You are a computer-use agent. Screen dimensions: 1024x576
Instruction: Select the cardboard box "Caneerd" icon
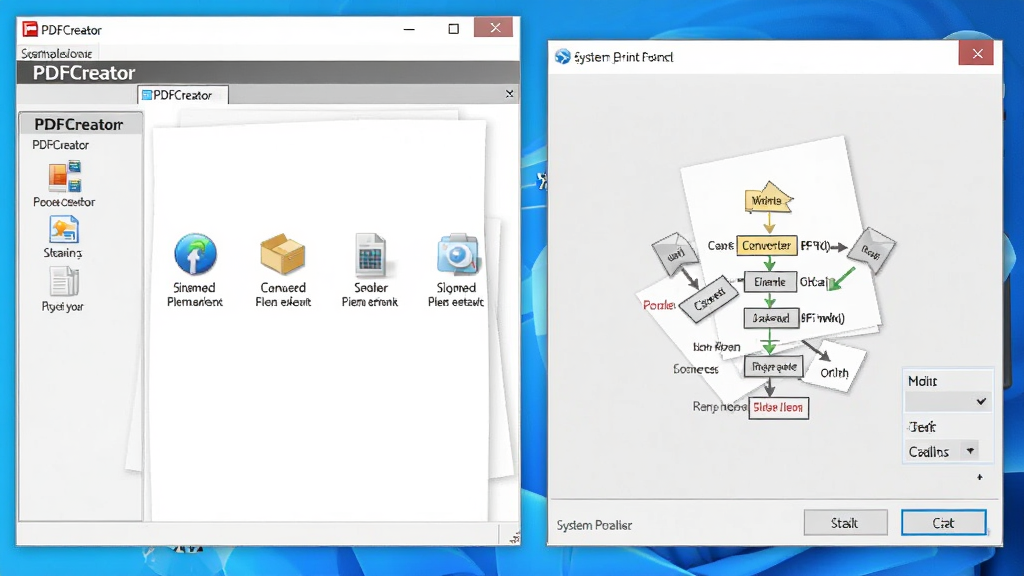click(282, 254)
